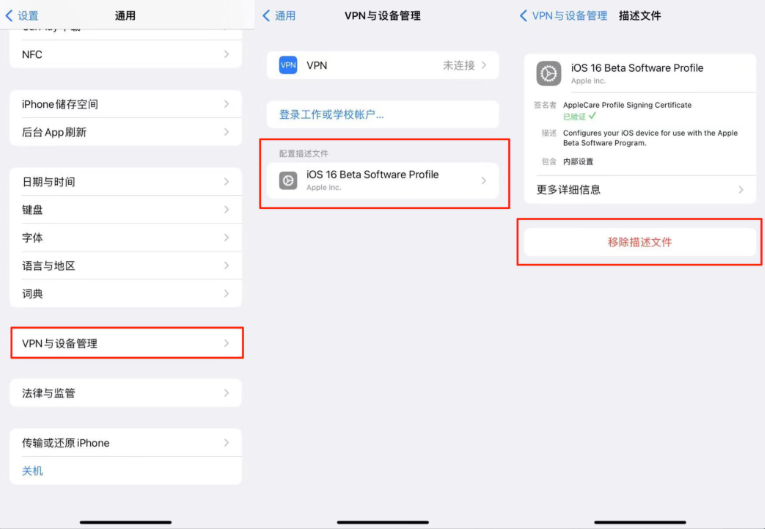Open iPhone储存空间
The image size is (765, 529).
coord(125,104)
